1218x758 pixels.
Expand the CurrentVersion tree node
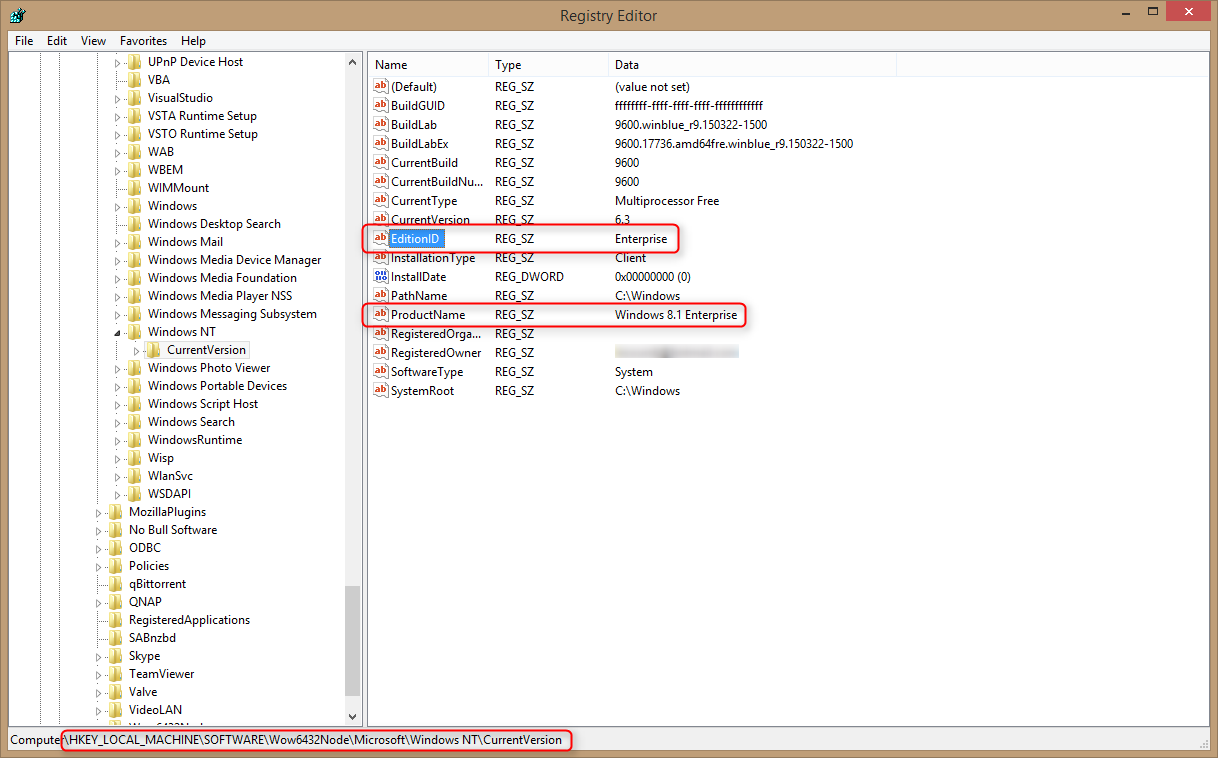pos(137,350)
